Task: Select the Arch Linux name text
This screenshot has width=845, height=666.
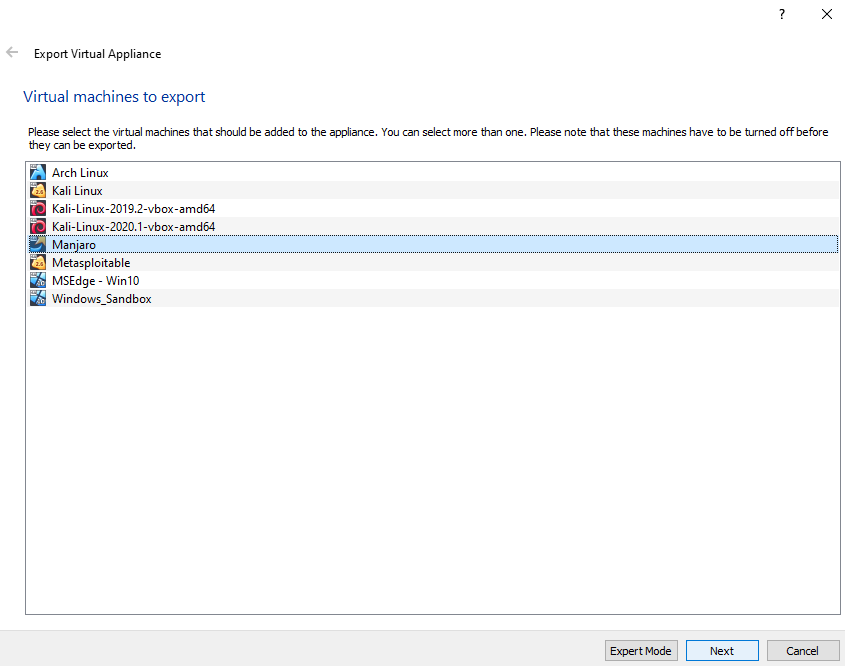Action: 80,173
